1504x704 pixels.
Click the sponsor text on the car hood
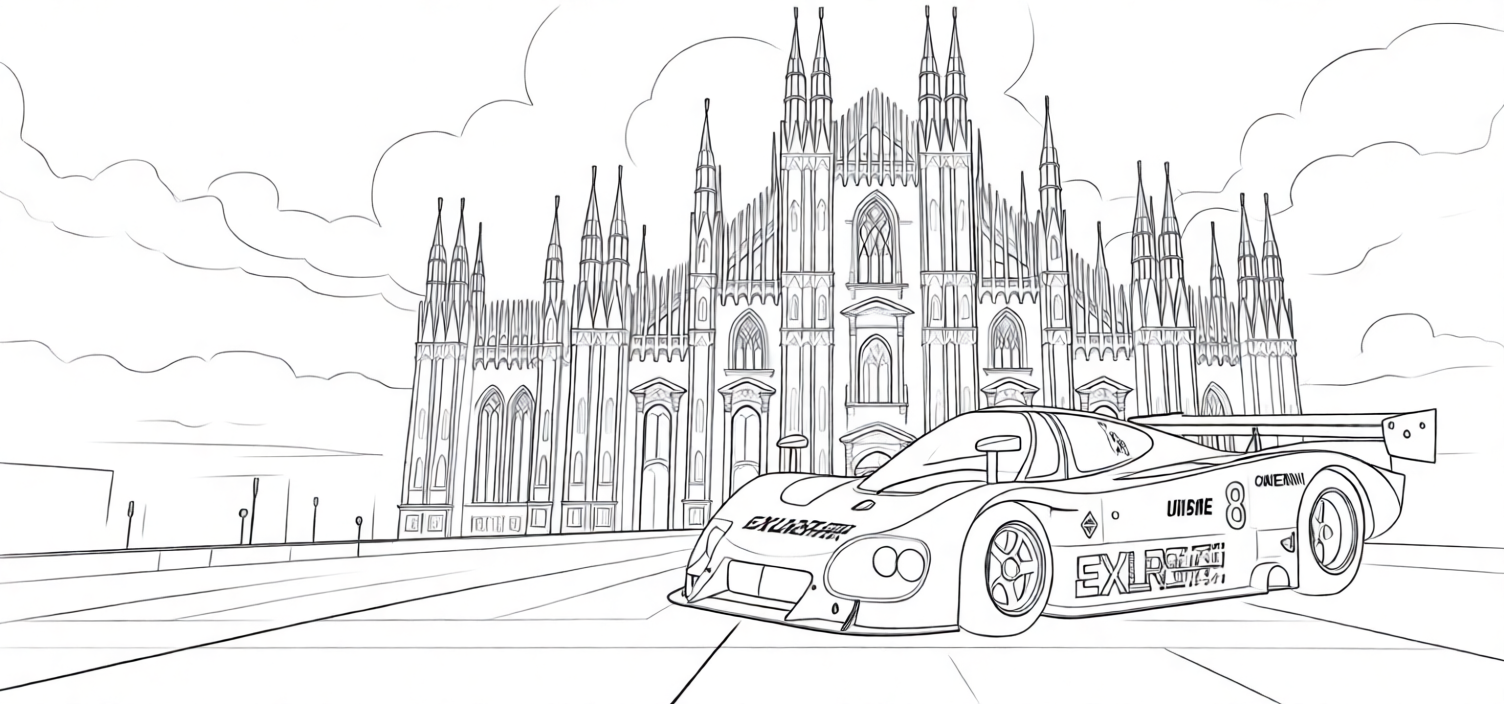tap(798, 526)
